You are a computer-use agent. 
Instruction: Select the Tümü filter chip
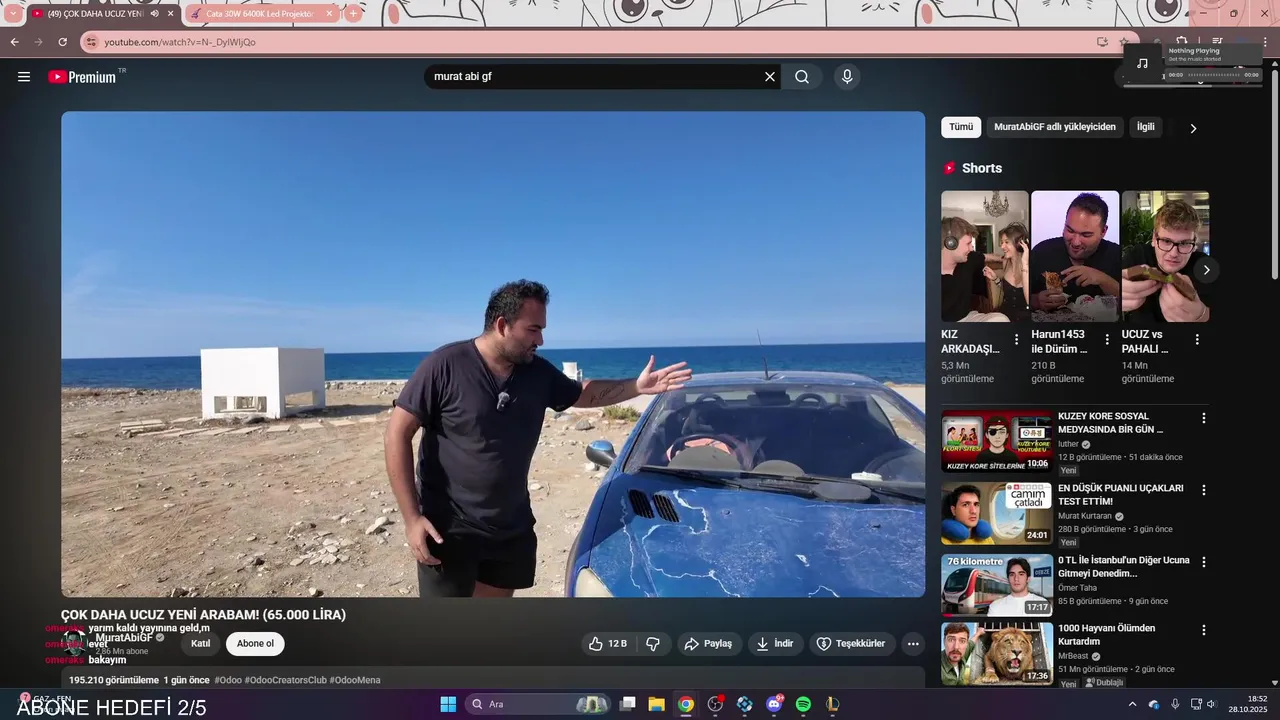point(961,127)
